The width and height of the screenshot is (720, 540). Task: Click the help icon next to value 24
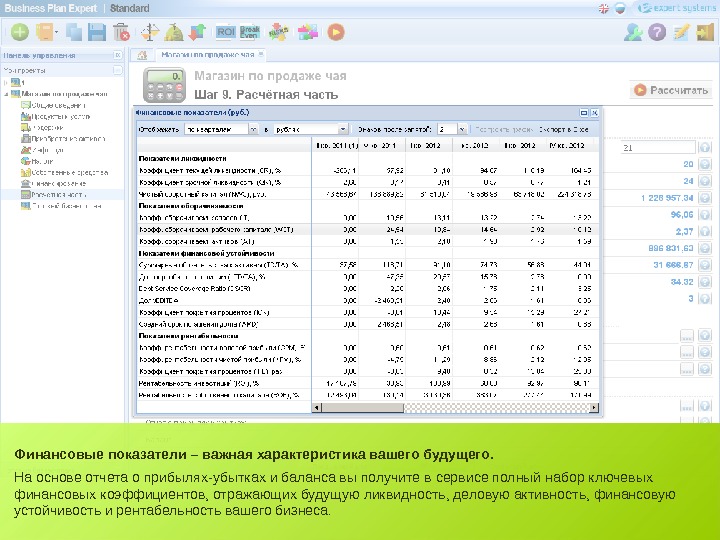coord(704,181)
